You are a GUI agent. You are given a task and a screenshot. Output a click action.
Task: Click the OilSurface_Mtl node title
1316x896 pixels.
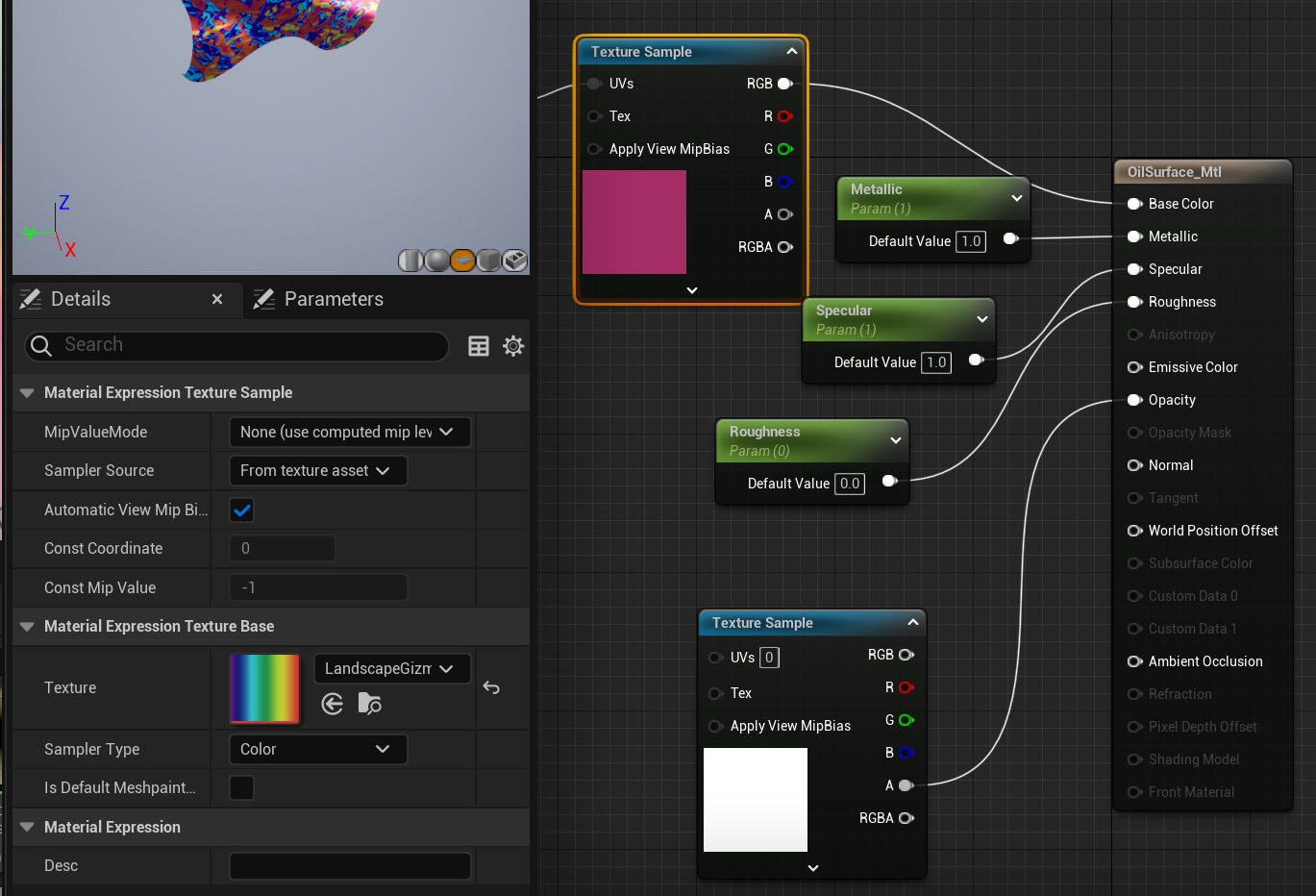click(x=1174, y=172)
